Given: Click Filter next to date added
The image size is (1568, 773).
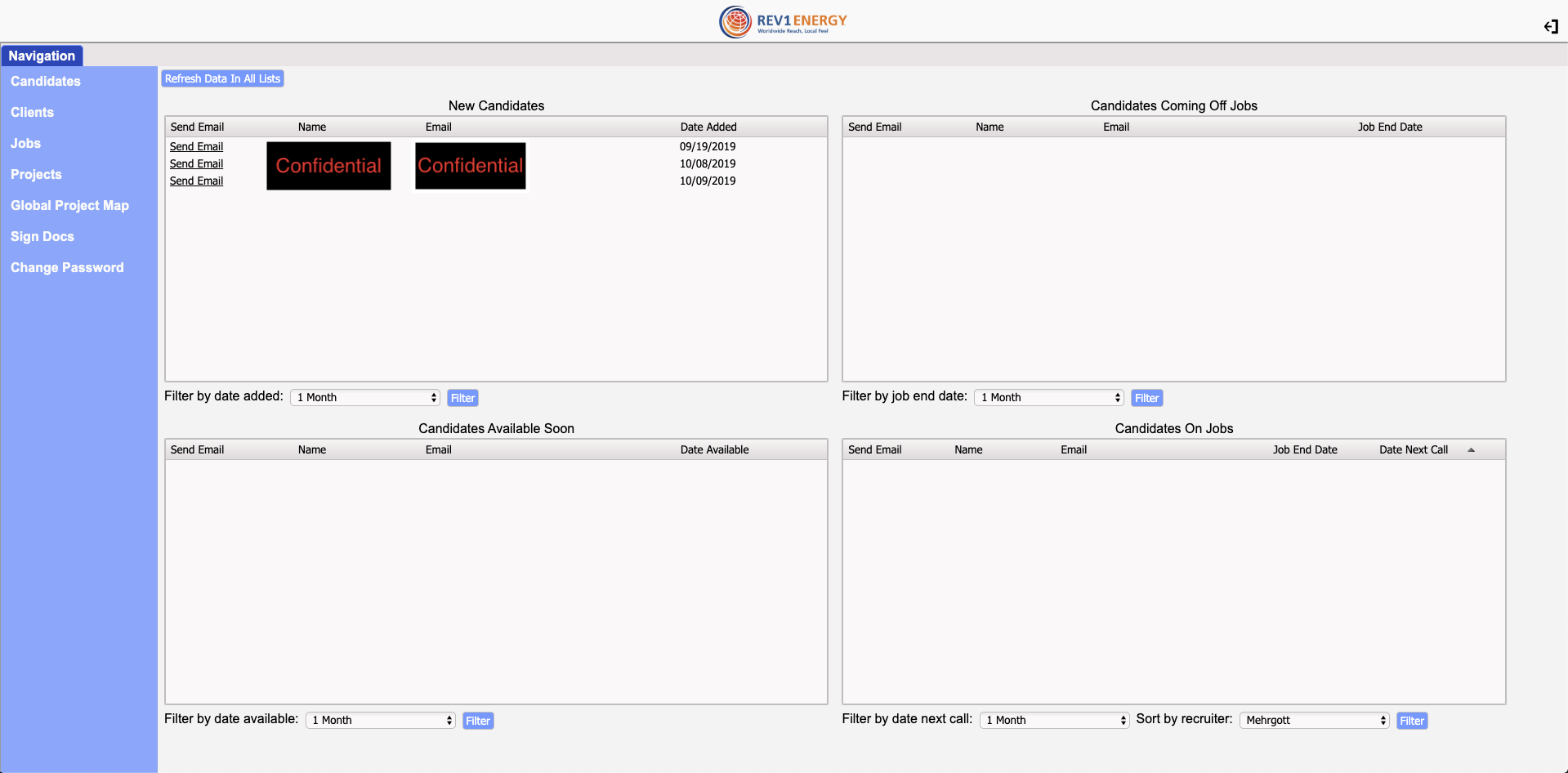Looking at the screenshot, I should coord(462,398).
